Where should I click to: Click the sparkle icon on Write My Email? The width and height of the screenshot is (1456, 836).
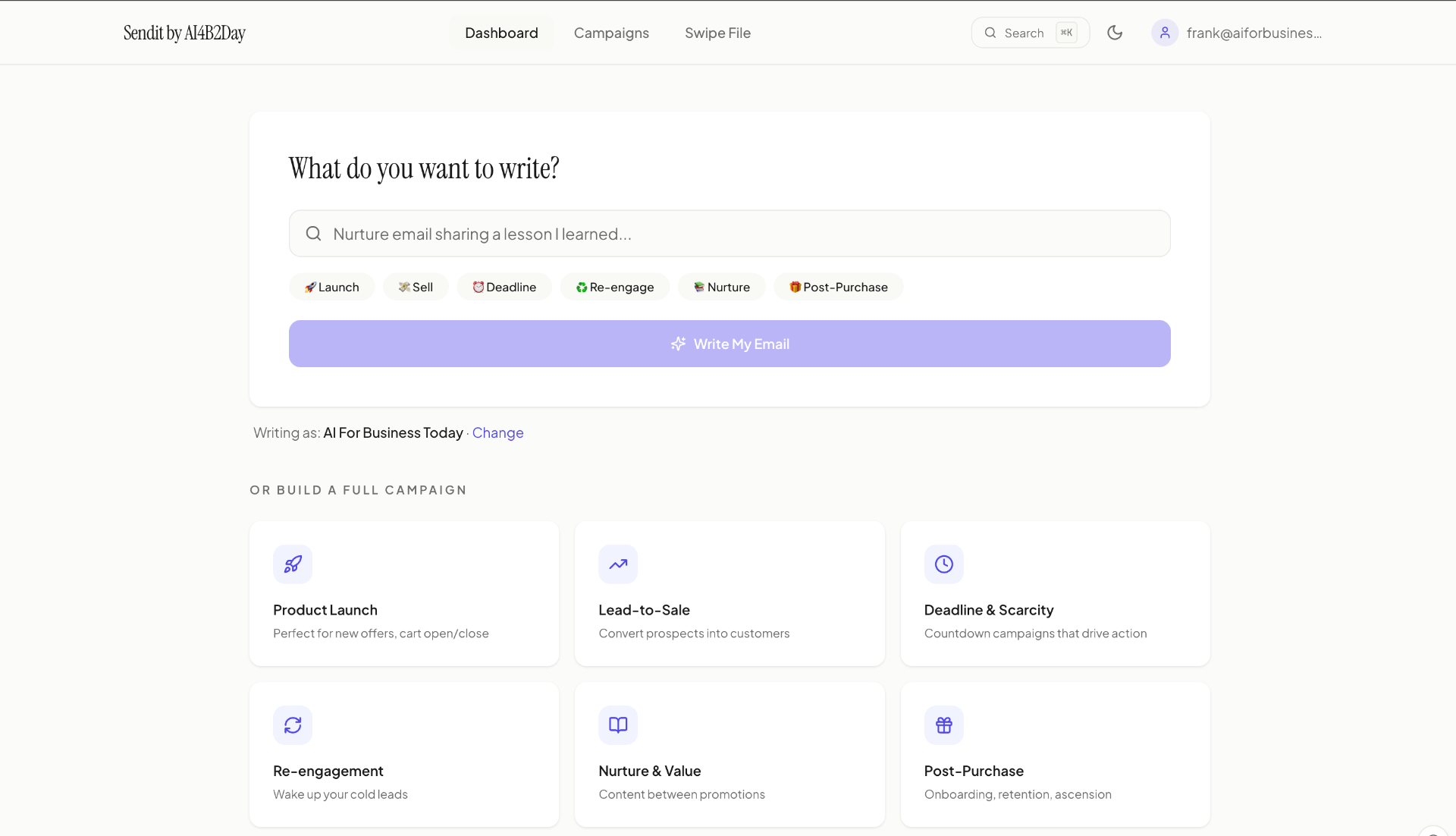tap(678, 344)
